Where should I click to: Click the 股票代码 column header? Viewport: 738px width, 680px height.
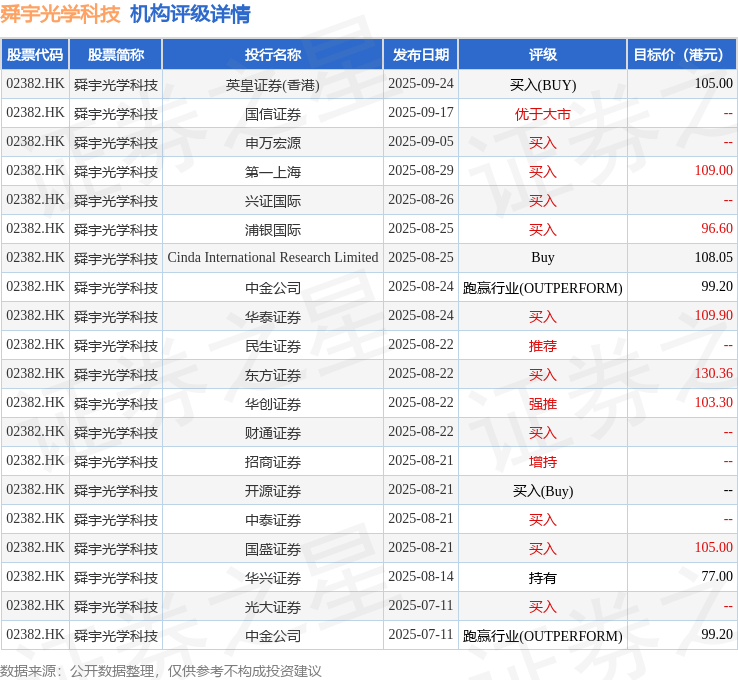click(x=35, y=55)
